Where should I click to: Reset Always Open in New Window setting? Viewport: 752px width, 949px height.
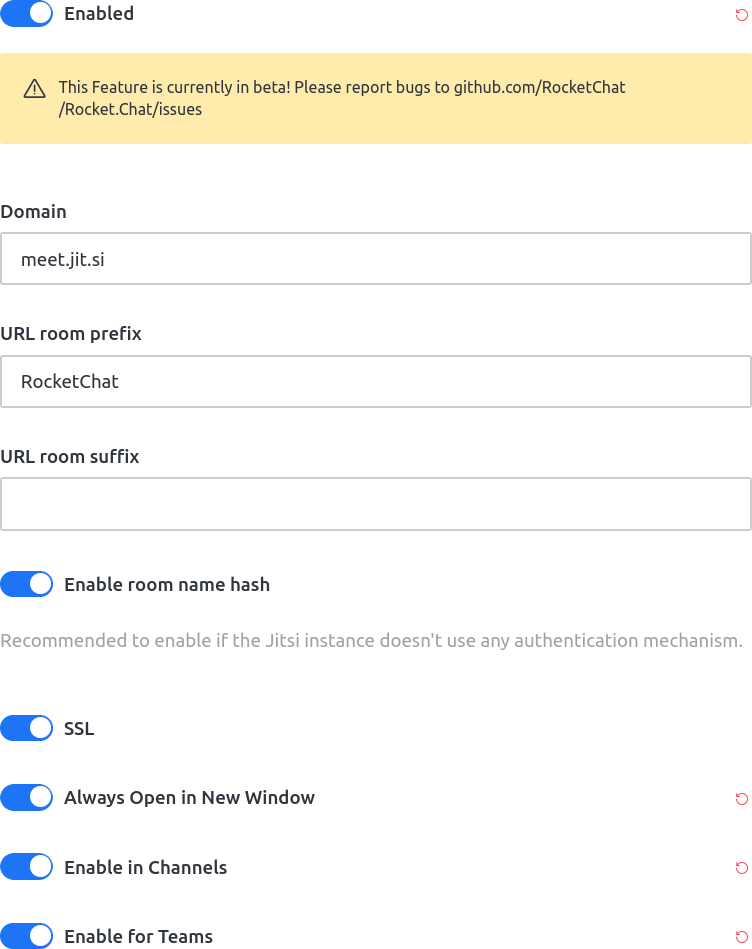click(741, 798)
